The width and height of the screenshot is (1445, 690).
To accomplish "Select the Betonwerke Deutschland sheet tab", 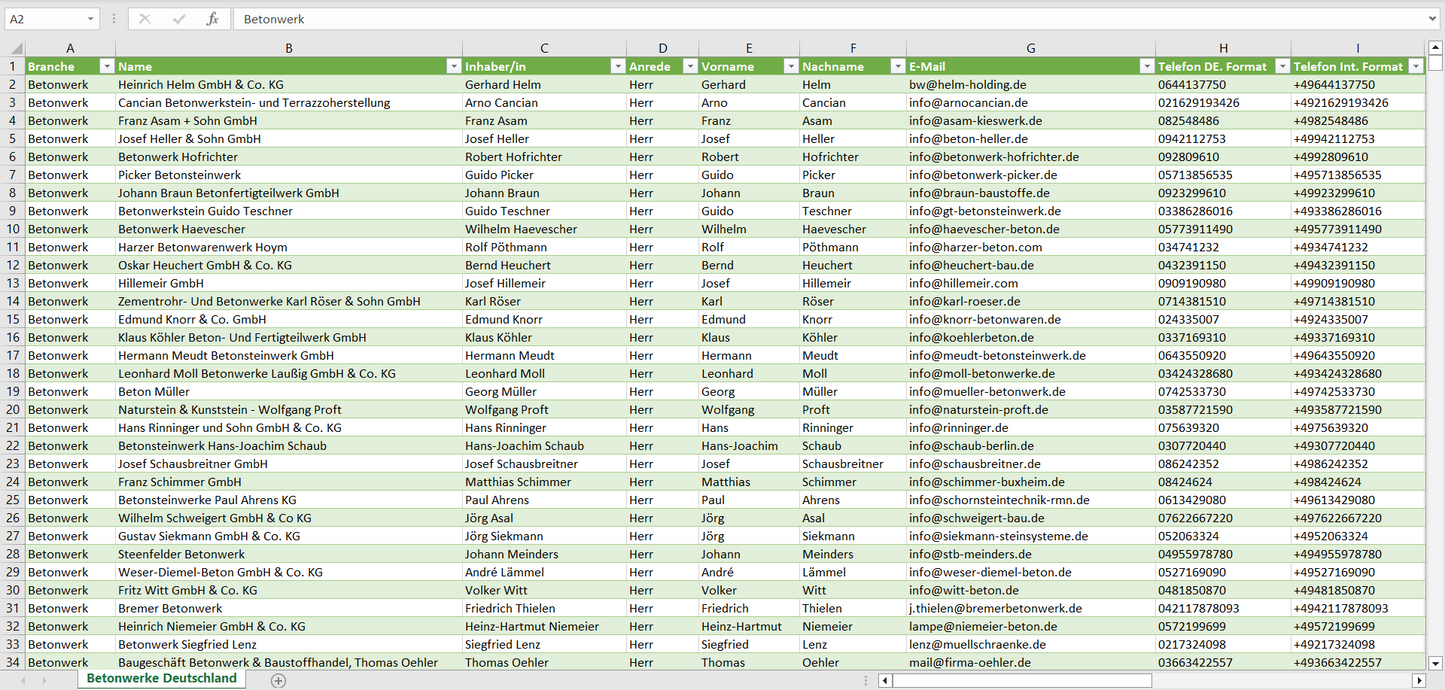I will click(162, 678).
